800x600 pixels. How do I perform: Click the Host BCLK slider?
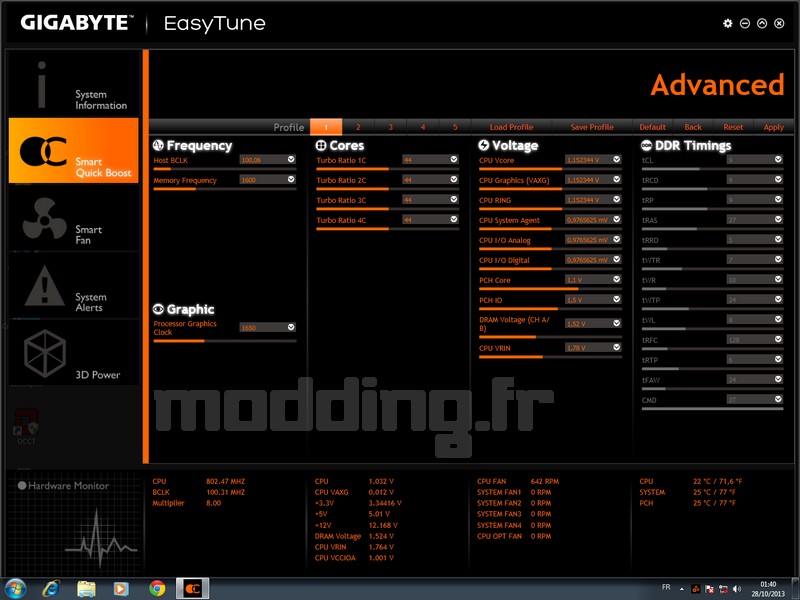(224, 169)
